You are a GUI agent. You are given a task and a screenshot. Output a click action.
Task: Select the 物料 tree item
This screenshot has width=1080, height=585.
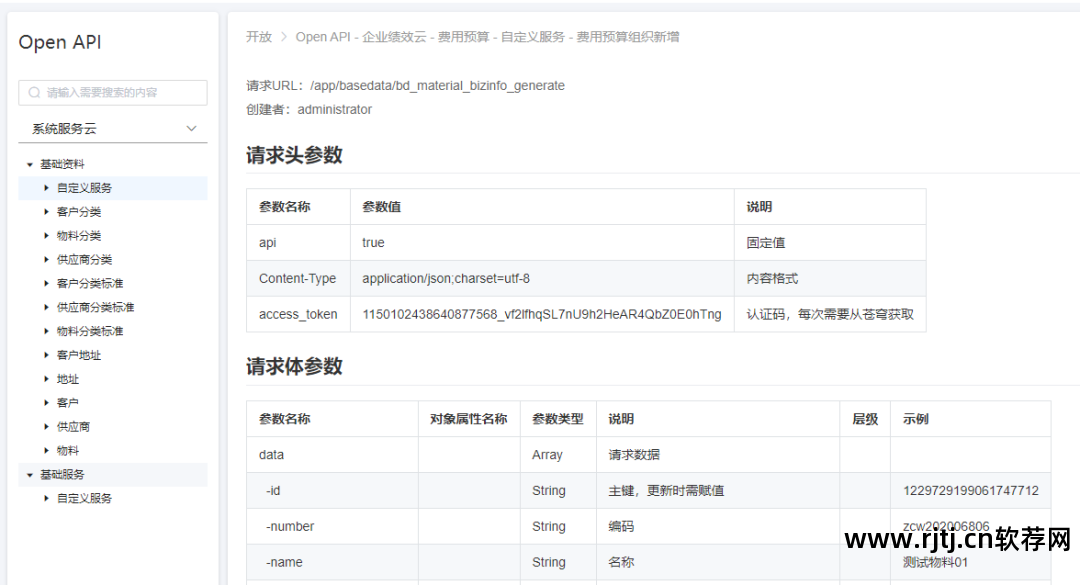[x=68, y=451]
